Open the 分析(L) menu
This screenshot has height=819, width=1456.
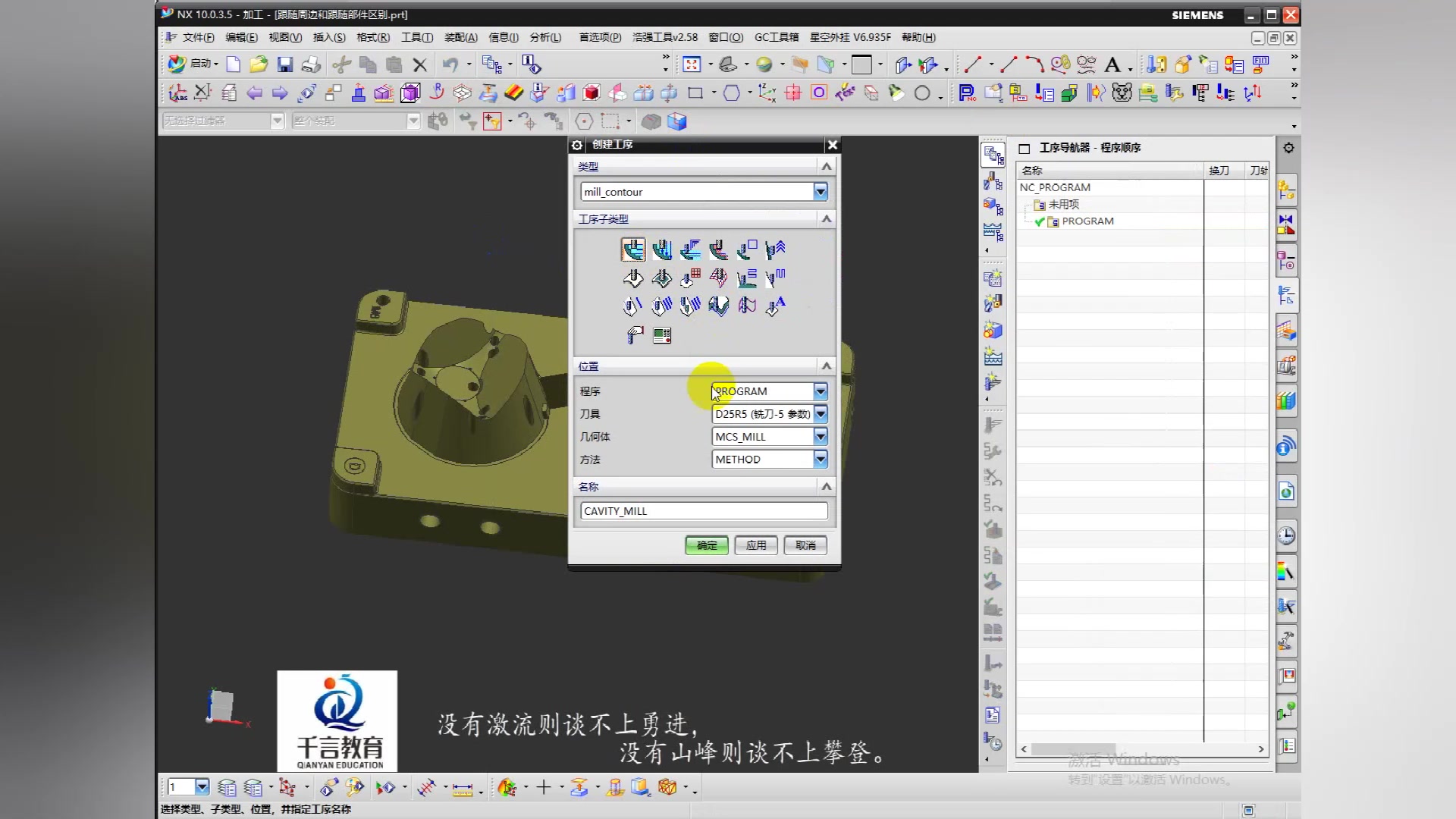pos(545,37)
